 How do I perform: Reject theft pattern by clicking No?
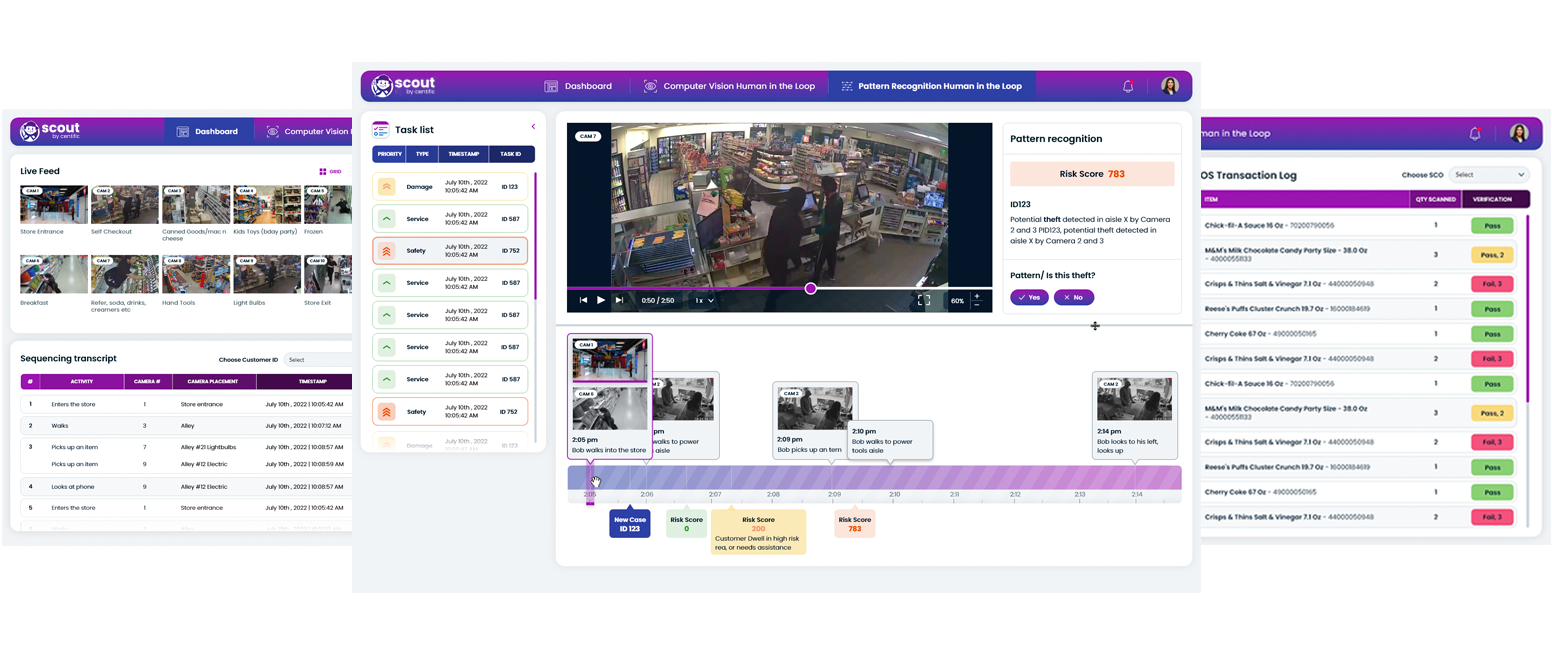click(x=1073, y=297)
